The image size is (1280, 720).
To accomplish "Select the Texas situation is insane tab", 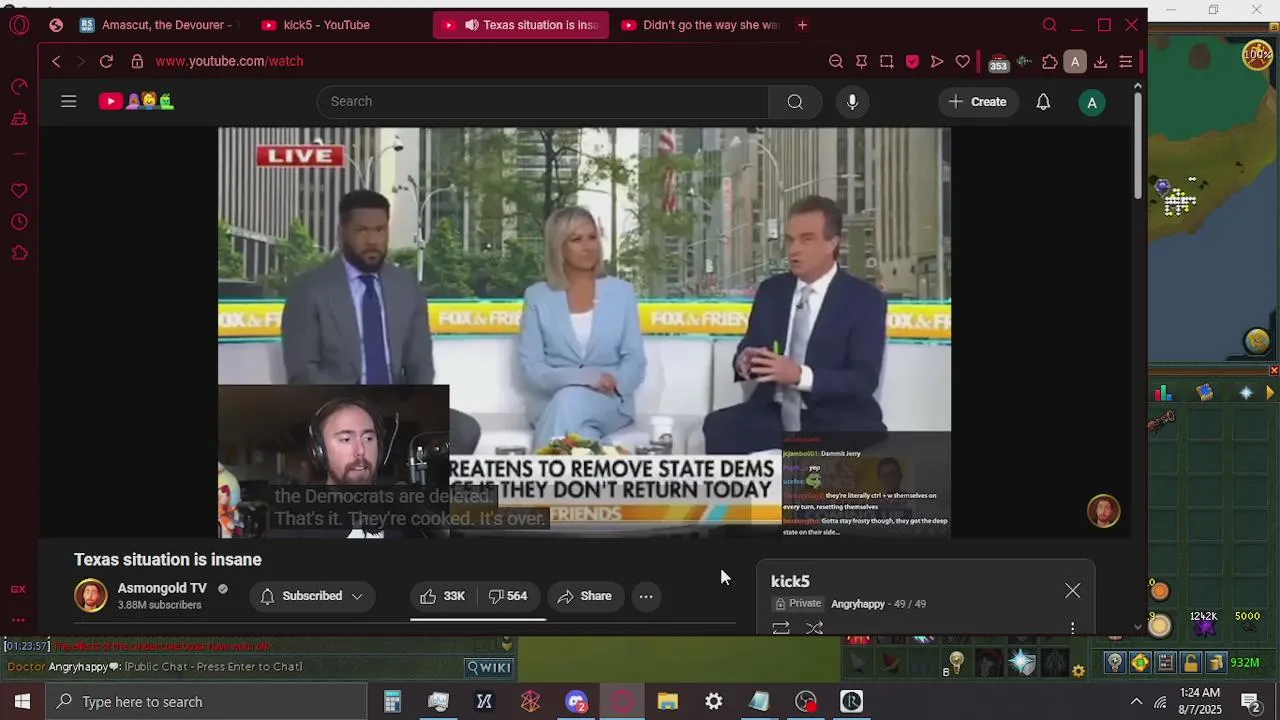I will point(521,25).
